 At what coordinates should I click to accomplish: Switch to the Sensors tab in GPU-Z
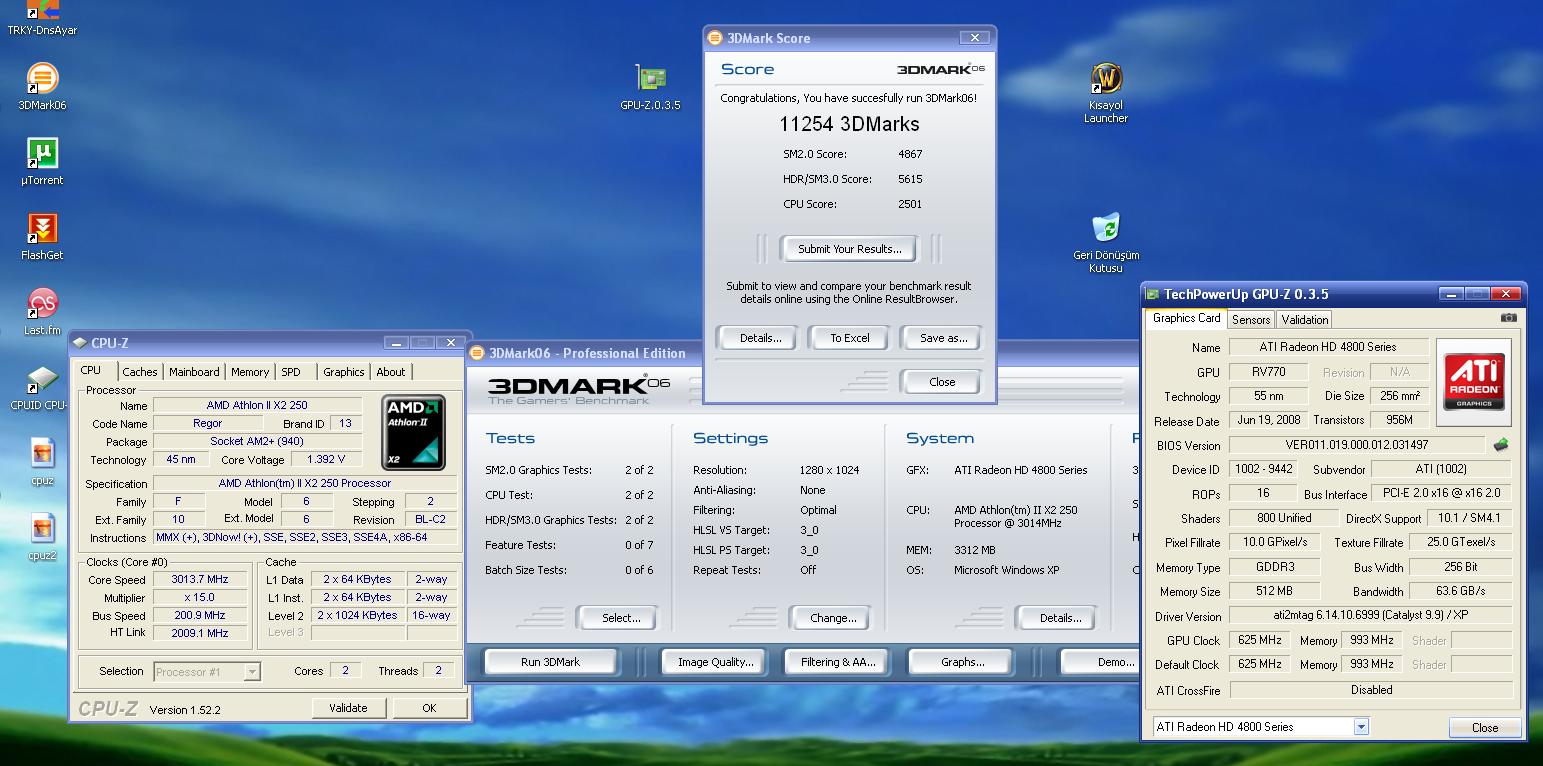coord(1251,320)
